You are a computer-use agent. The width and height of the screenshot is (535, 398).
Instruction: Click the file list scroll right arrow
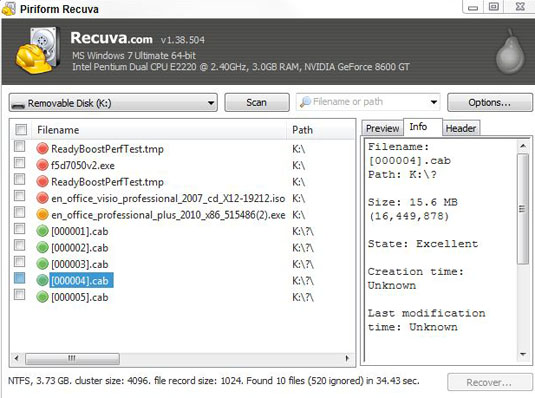(347, 358)
